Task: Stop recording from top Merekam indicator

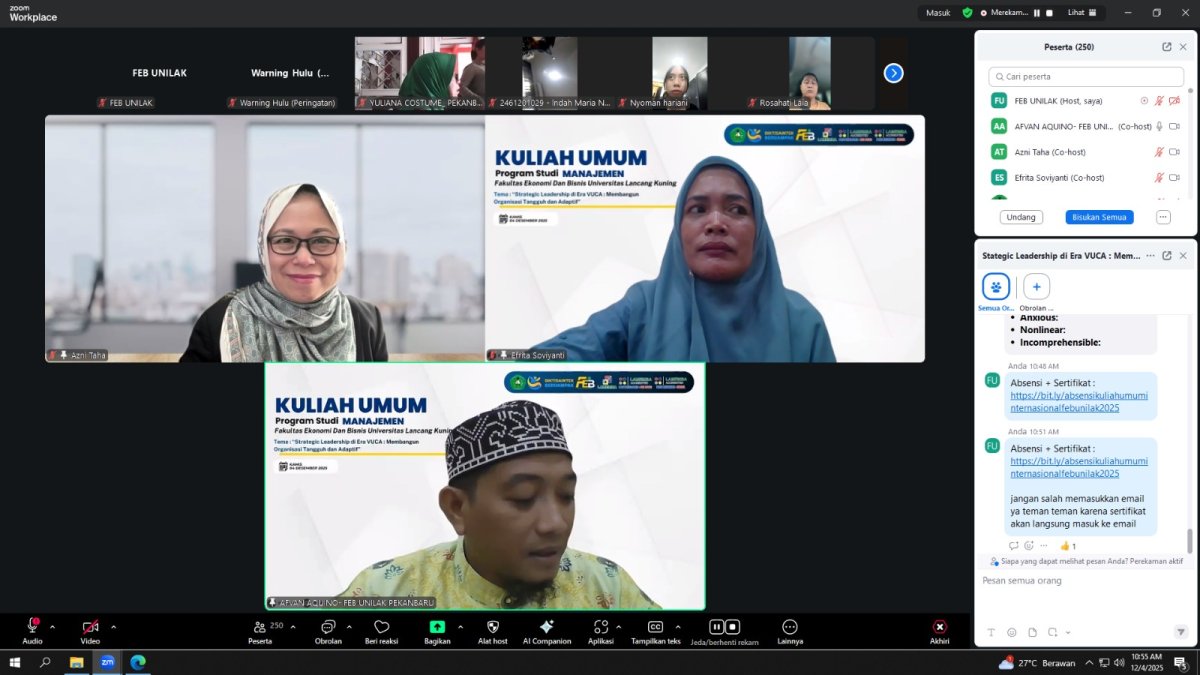Action: pos(1050,13)
